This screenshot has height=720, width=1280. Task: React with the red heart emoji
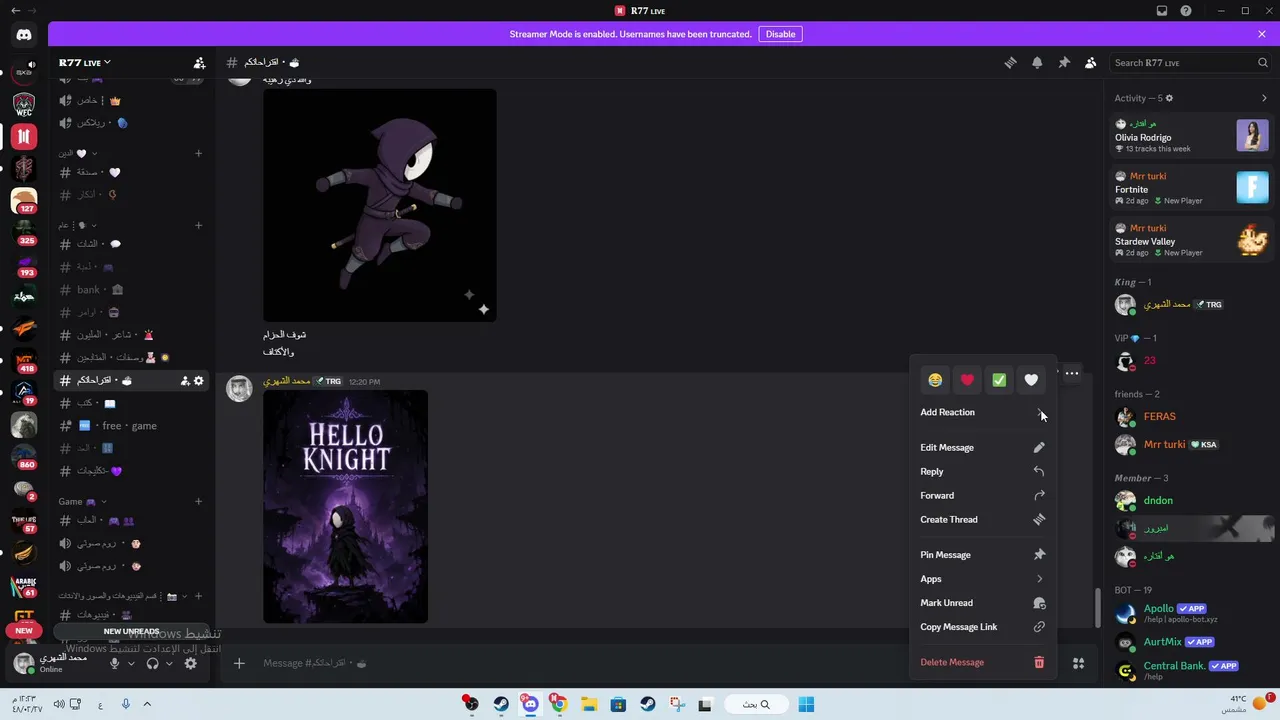[x=967, y=380]
